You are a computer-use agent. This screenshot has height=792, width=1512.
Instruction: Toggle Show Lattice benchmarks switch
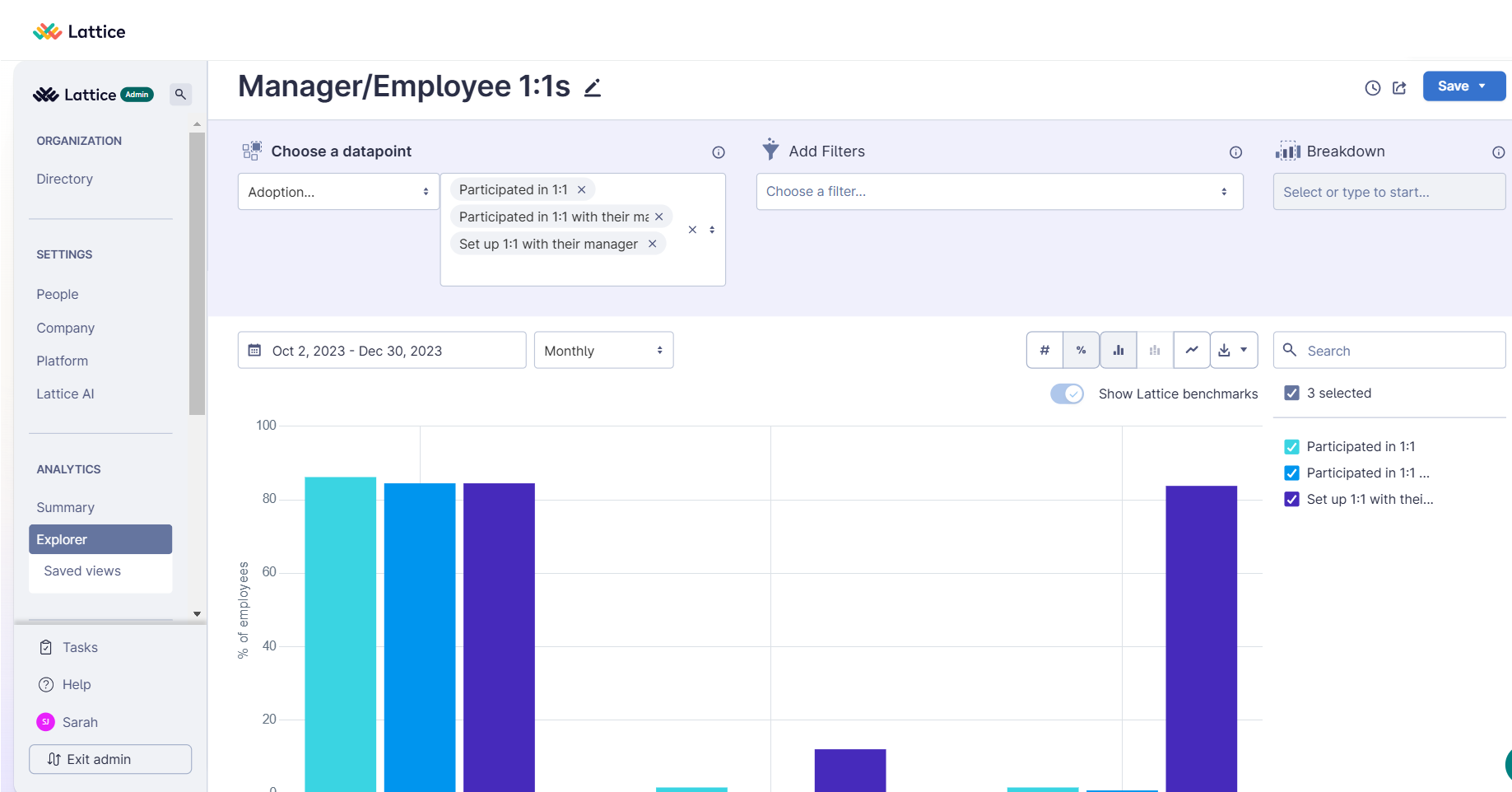[1067, 394]
